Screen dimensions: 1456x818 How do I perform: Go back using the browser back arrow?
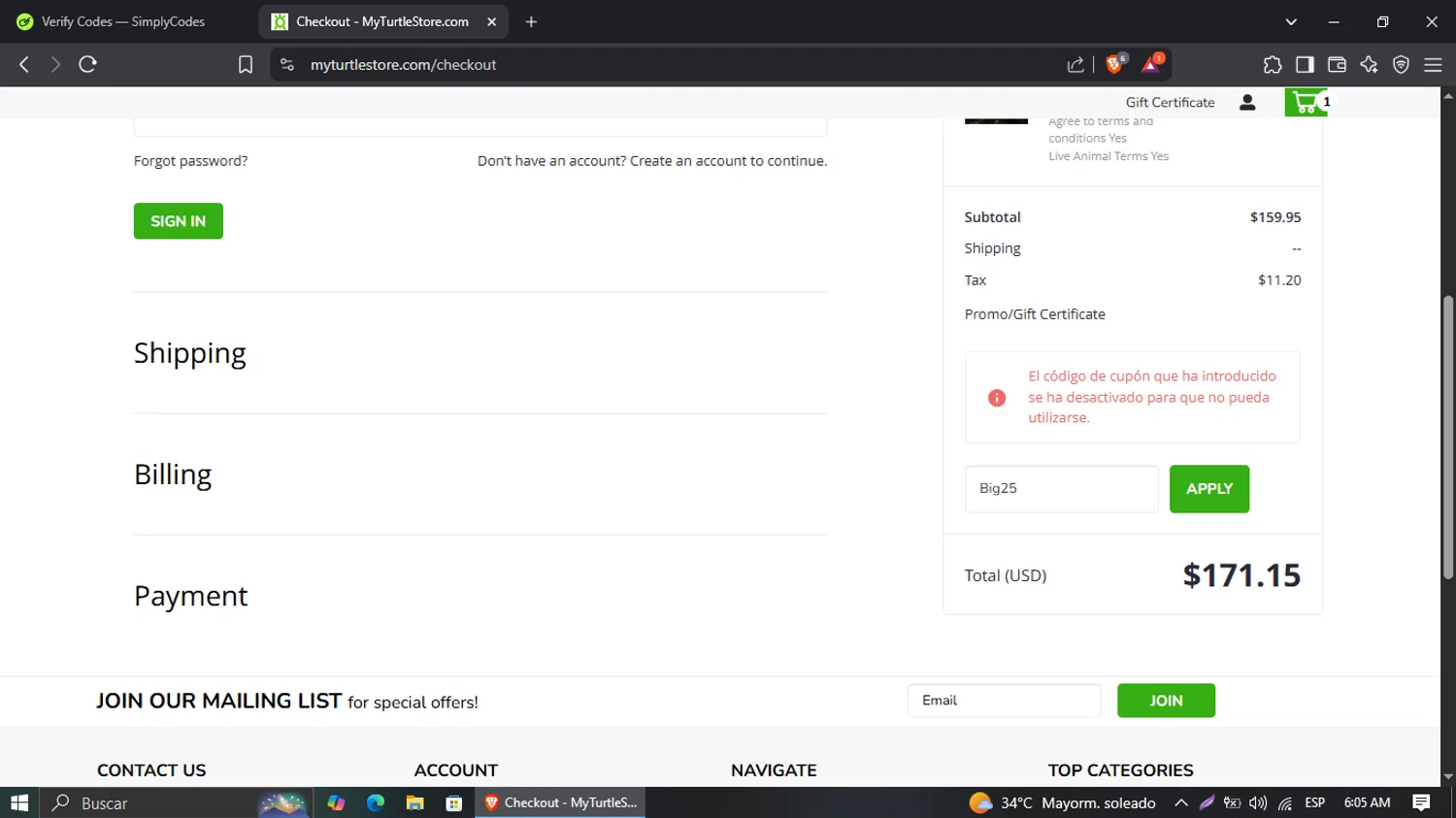point(24,64)
